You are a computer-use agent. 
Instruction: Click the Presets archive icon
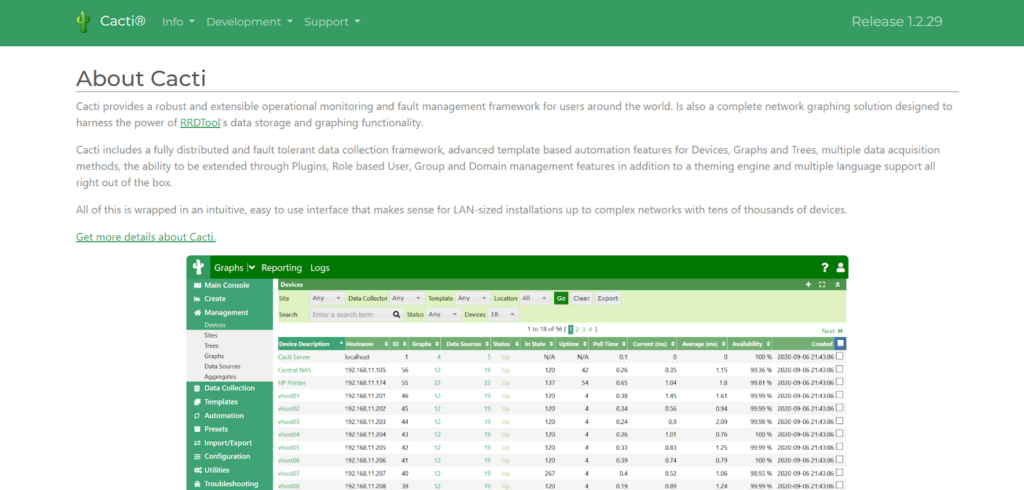tap(197, 429)
